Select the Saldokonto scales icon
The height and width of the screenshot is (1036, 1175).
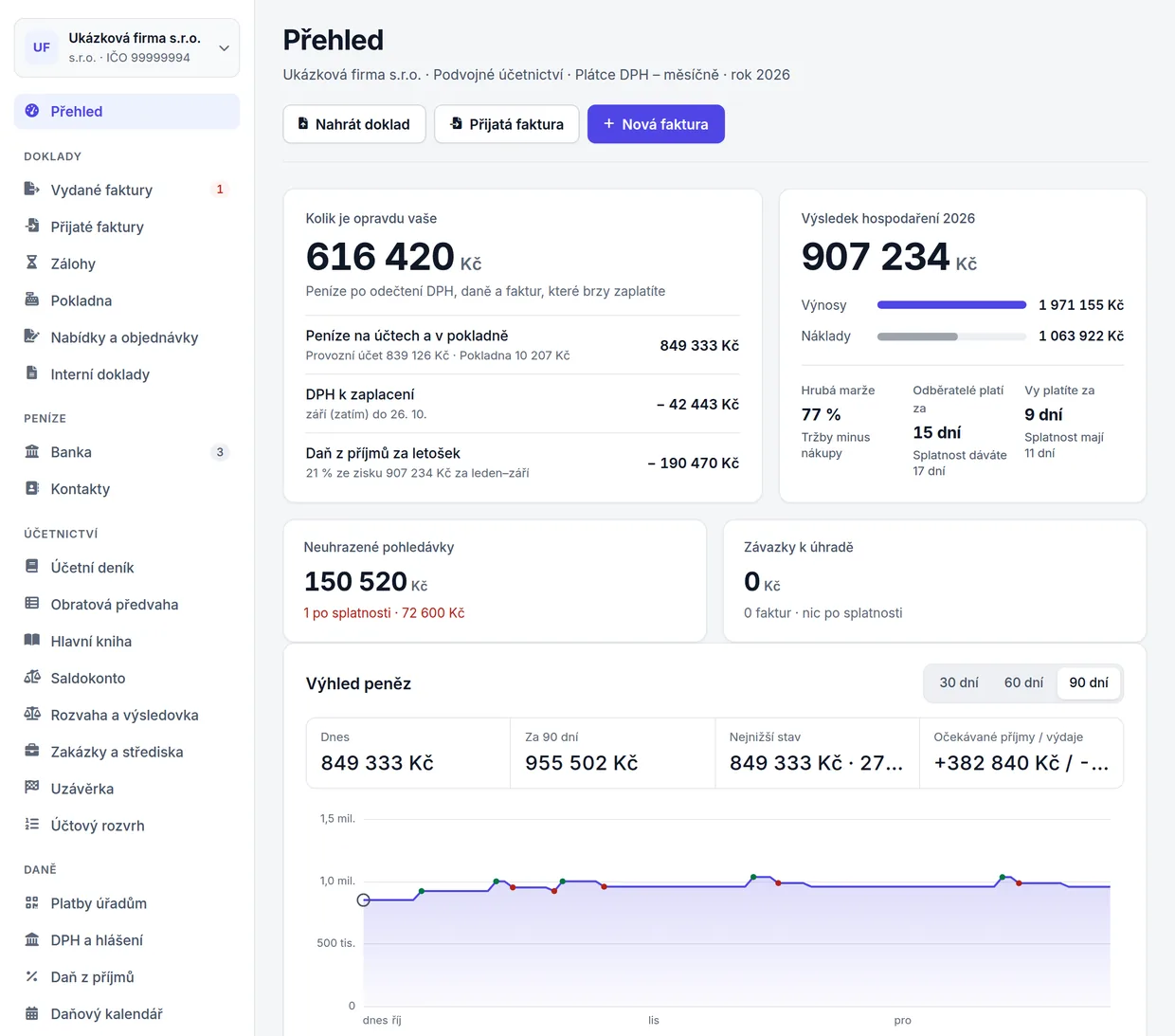coord(32,678)
